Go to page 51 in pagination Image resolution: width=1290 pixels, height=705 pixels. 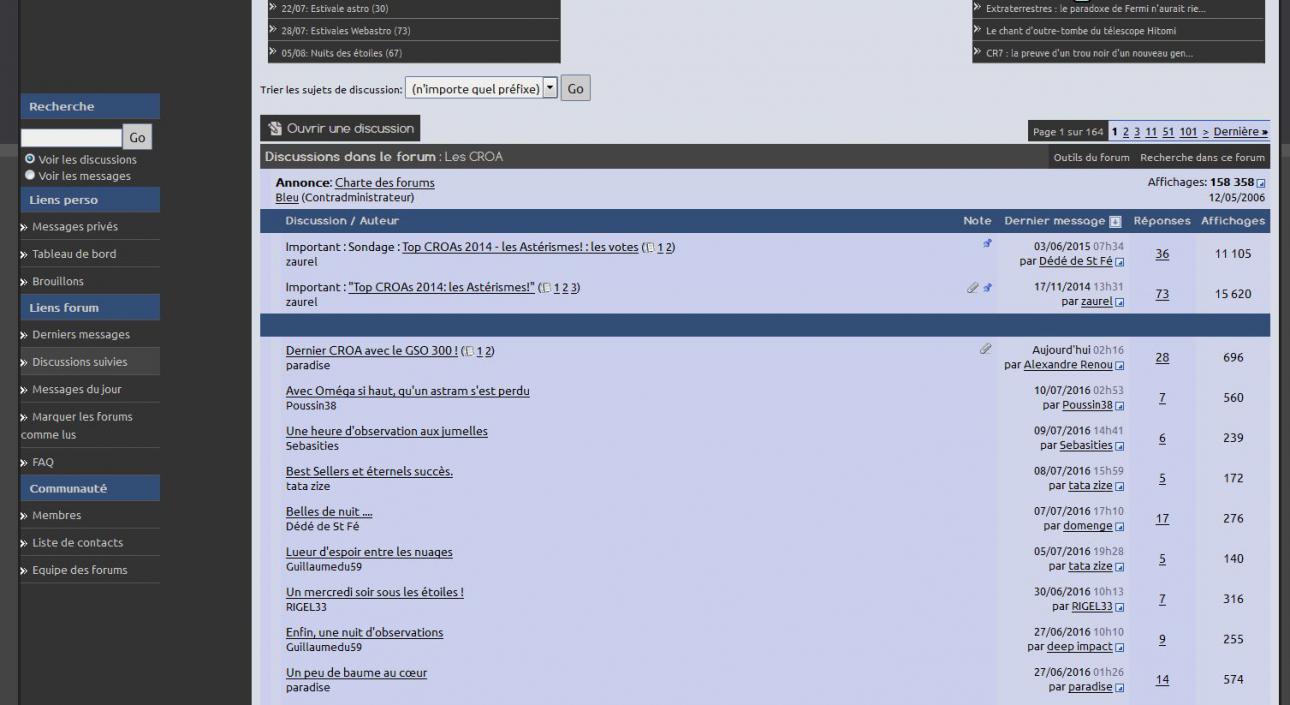[1168, 132]
